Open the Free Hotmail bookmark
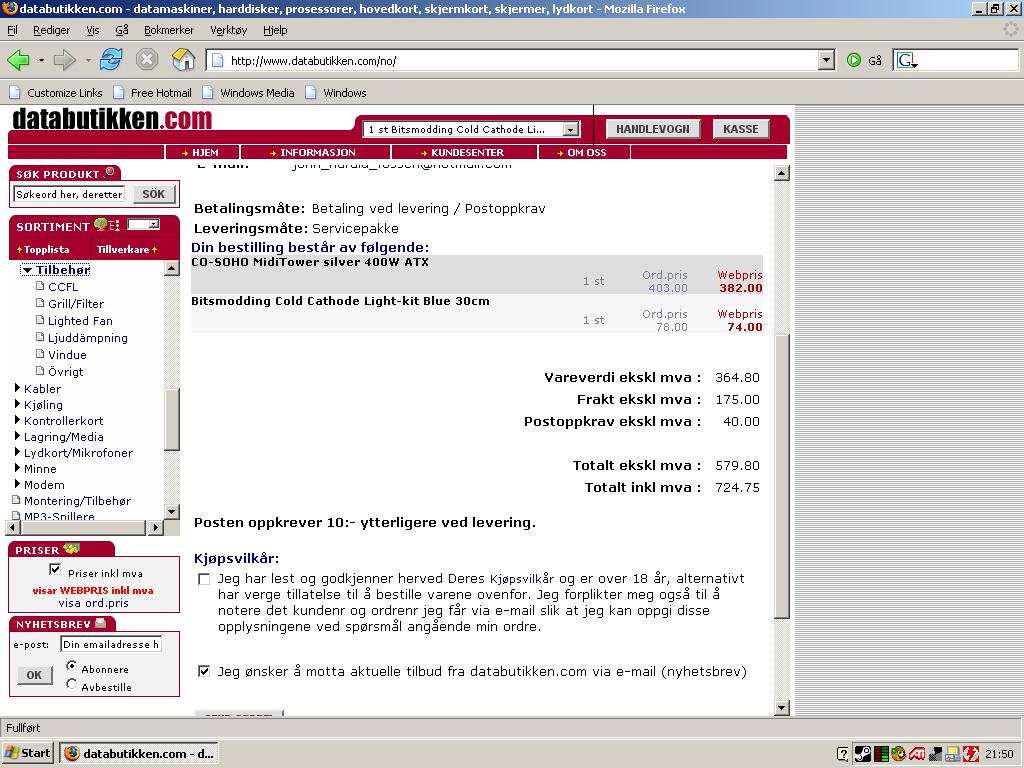 pyautogui.click(x=152, y=93)
